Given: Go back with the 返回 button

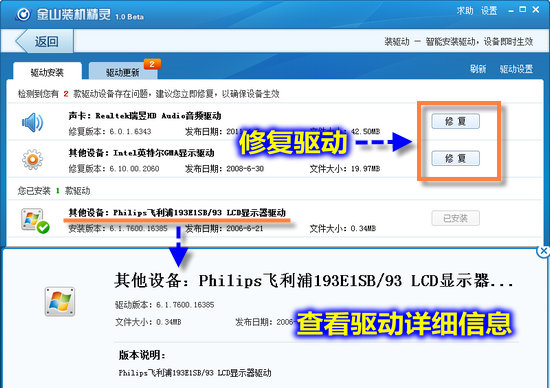Looking at the screenshot, I should coord(45,41).
